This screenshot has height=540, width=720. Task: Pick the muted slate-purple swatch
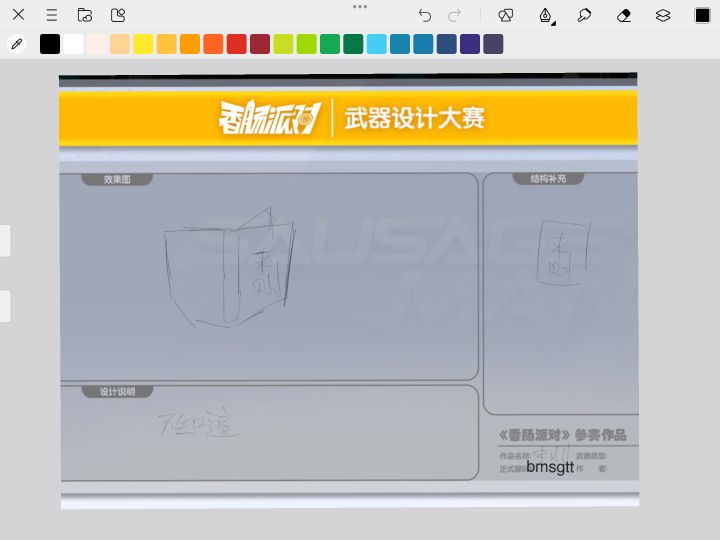tap(494, 44)
